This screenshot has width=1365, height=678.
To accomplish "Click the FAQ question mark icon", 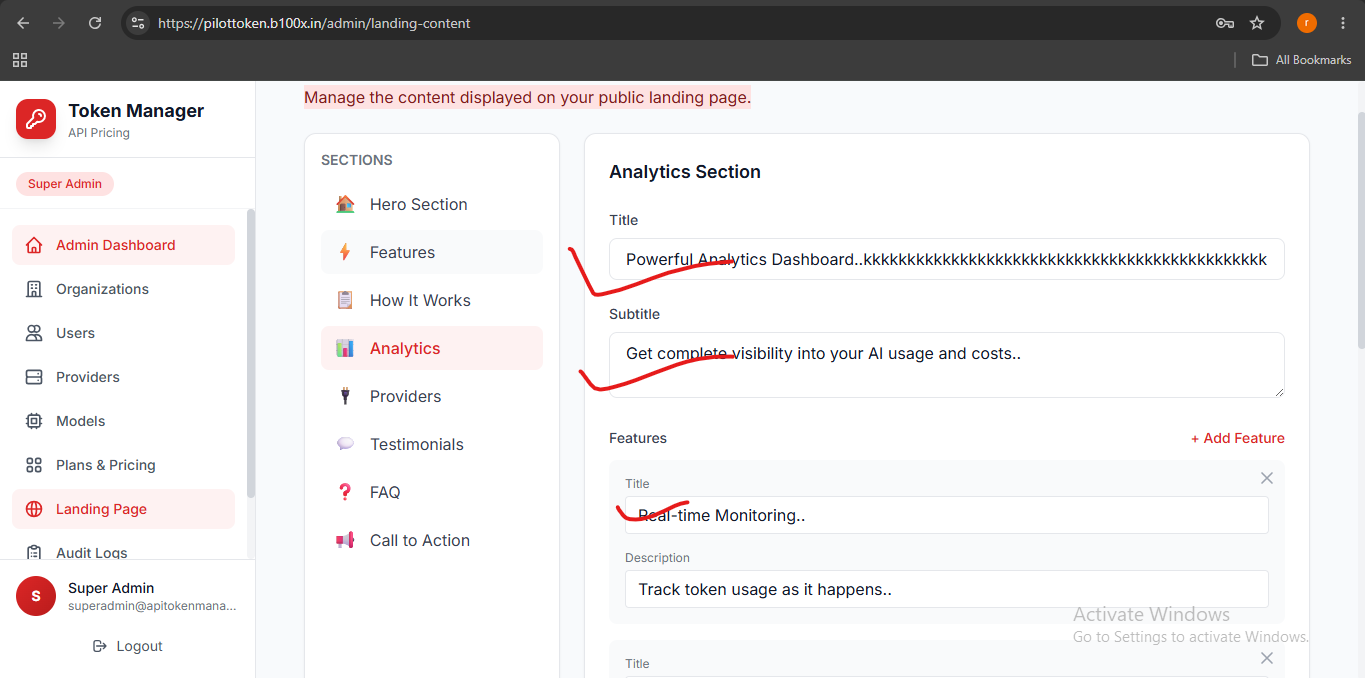I will tap(345, 492).
